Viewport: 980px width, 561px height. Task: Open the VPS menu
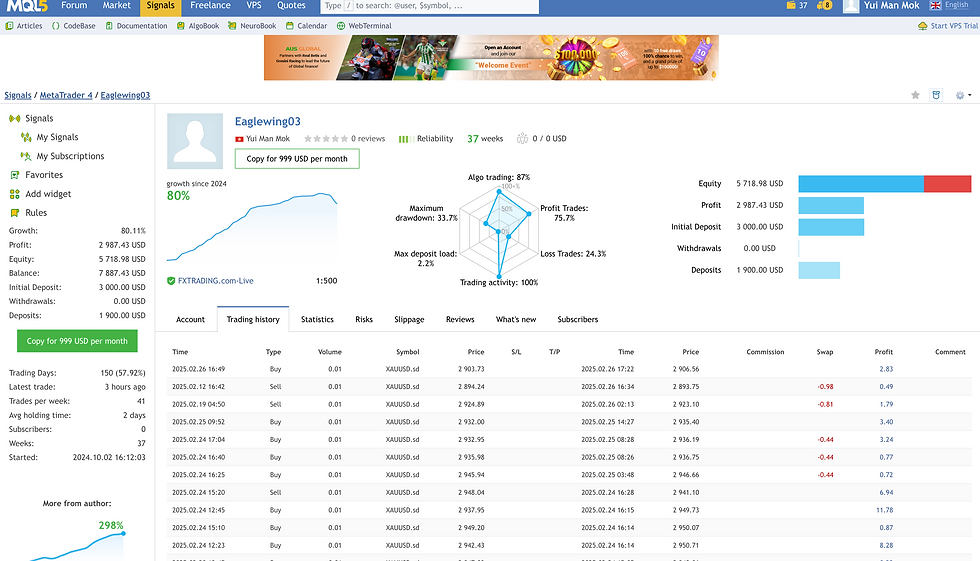[x=254, y=6]
